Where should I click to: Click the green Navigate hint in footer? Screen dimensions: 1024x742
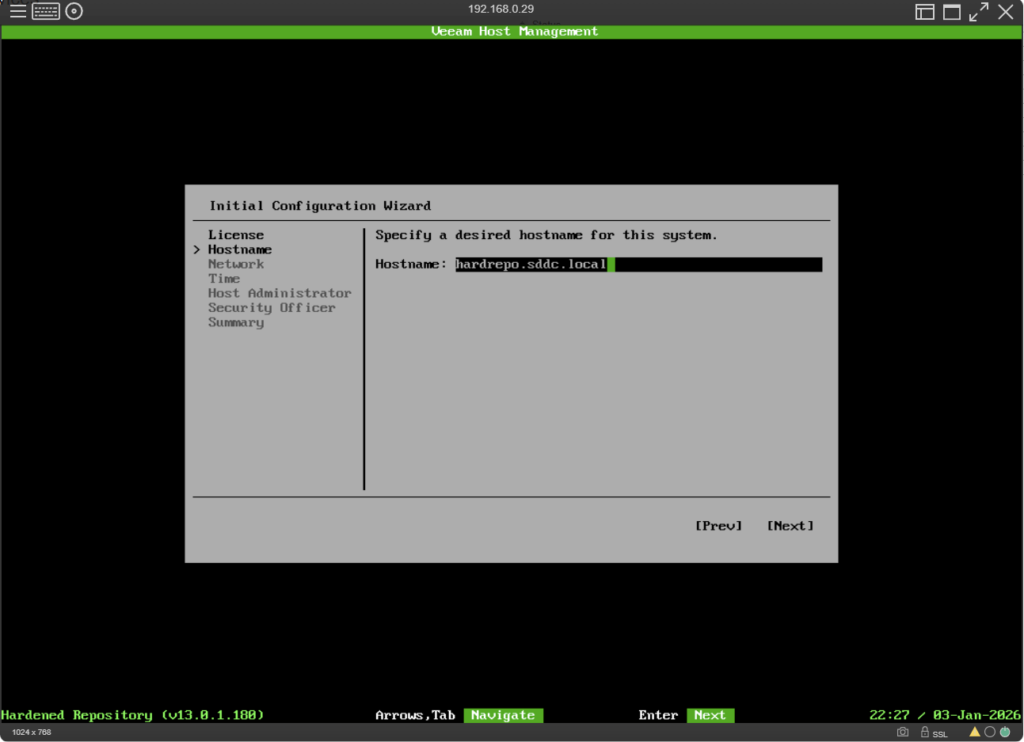tap(503, 715)
